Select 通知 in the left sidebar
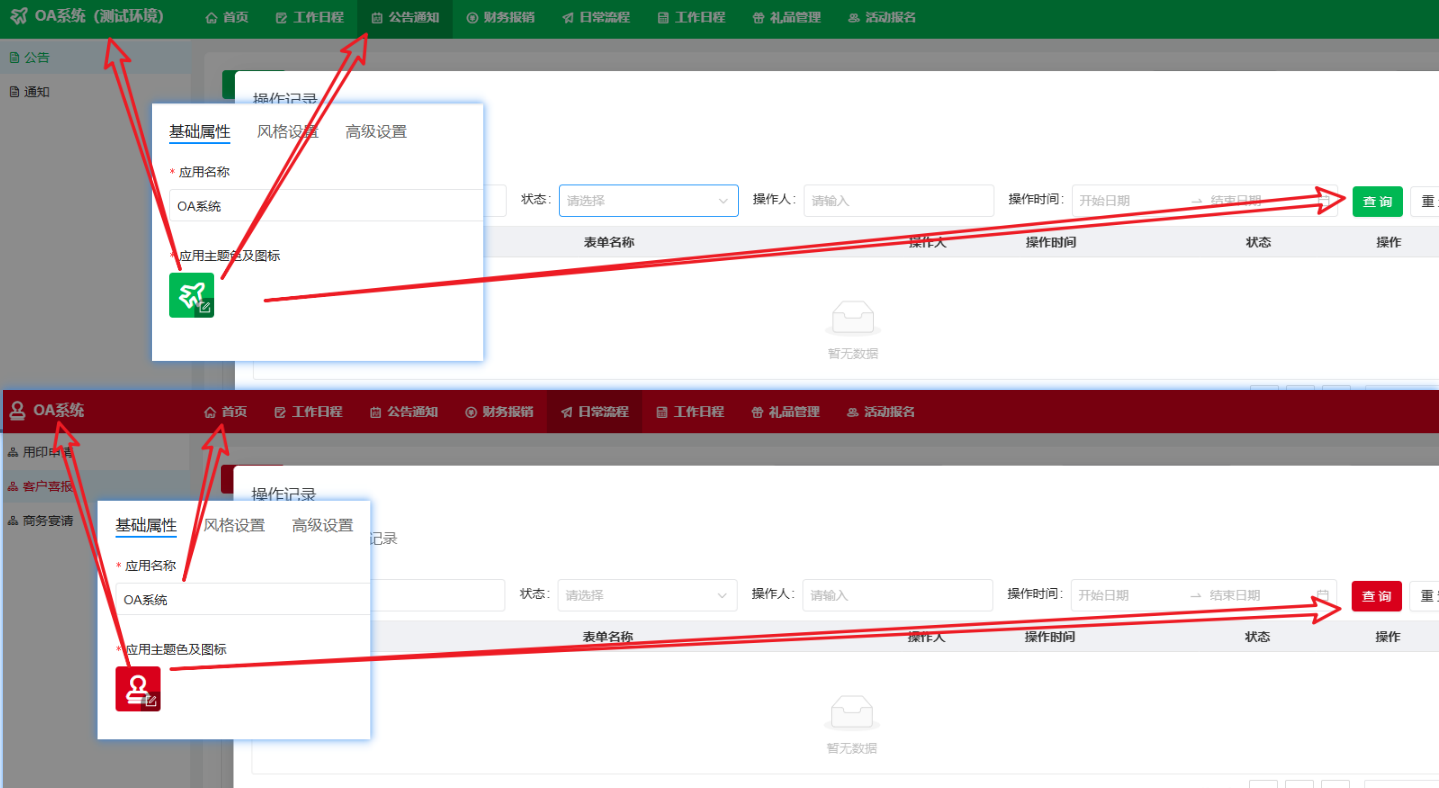 coord(37,92)
